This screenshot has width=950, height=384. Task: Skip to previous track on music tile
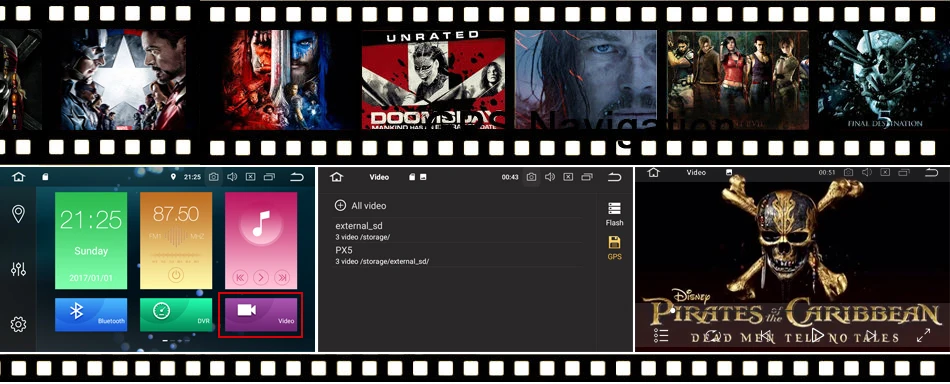[x=241, y=277]
